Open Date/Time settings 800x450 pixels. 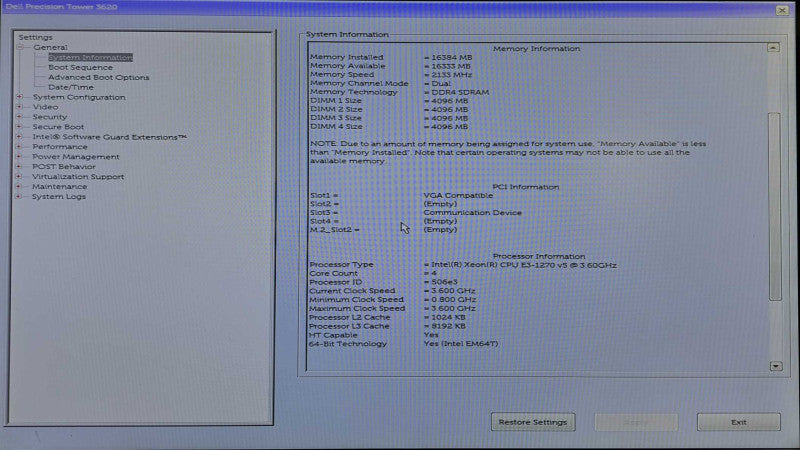pyautogui.click(x=71, y=87)
